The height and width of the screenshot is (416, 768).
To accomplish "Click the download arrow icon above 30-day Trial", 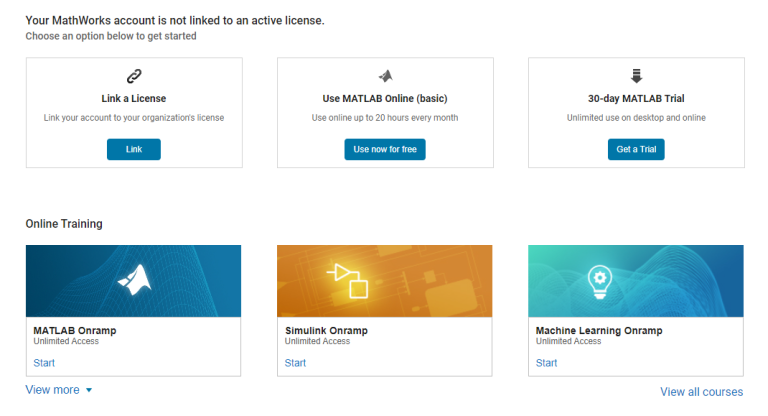I will point(636,76).
